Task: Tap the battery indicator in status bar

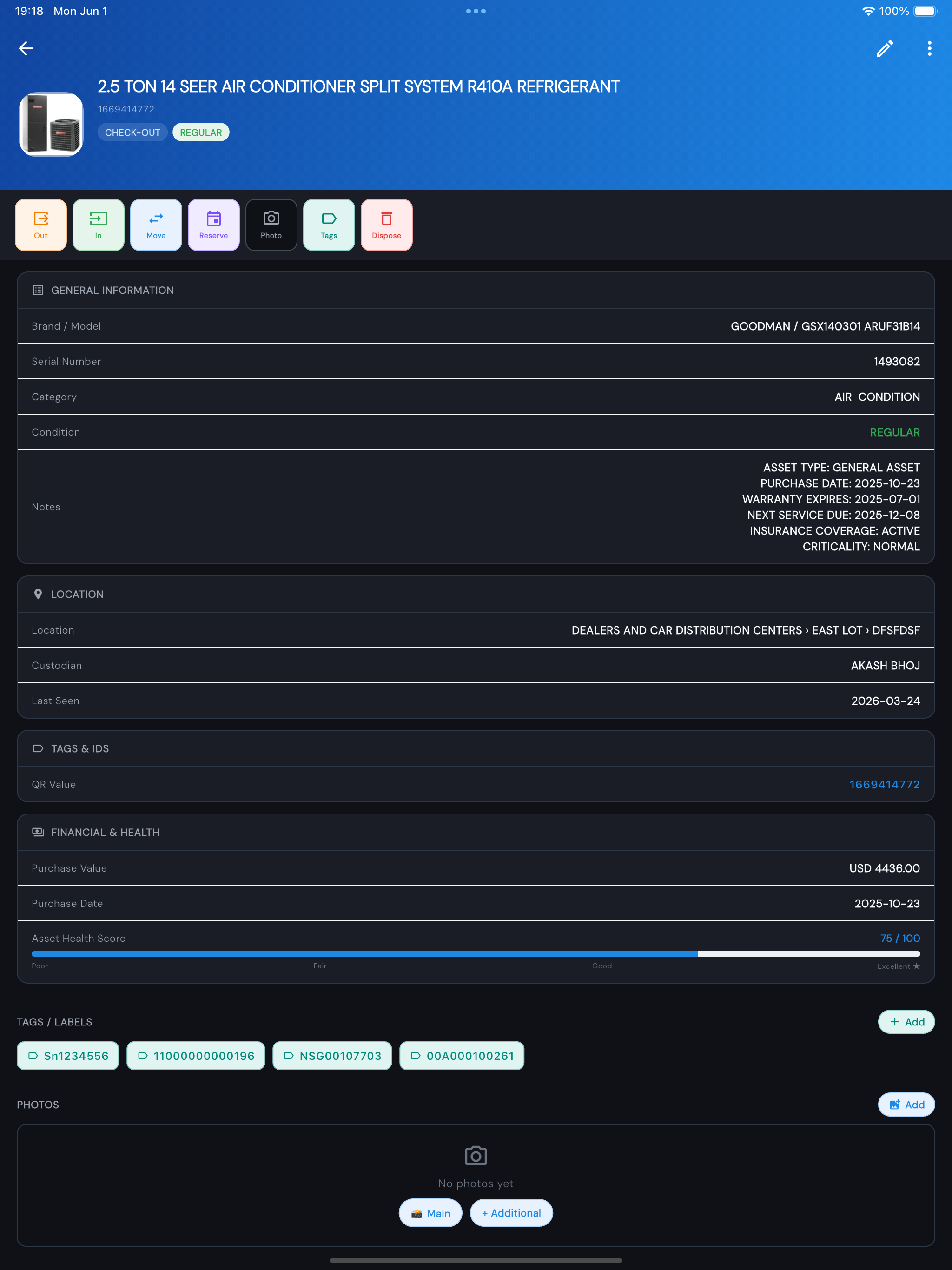Action: point(925,11)
